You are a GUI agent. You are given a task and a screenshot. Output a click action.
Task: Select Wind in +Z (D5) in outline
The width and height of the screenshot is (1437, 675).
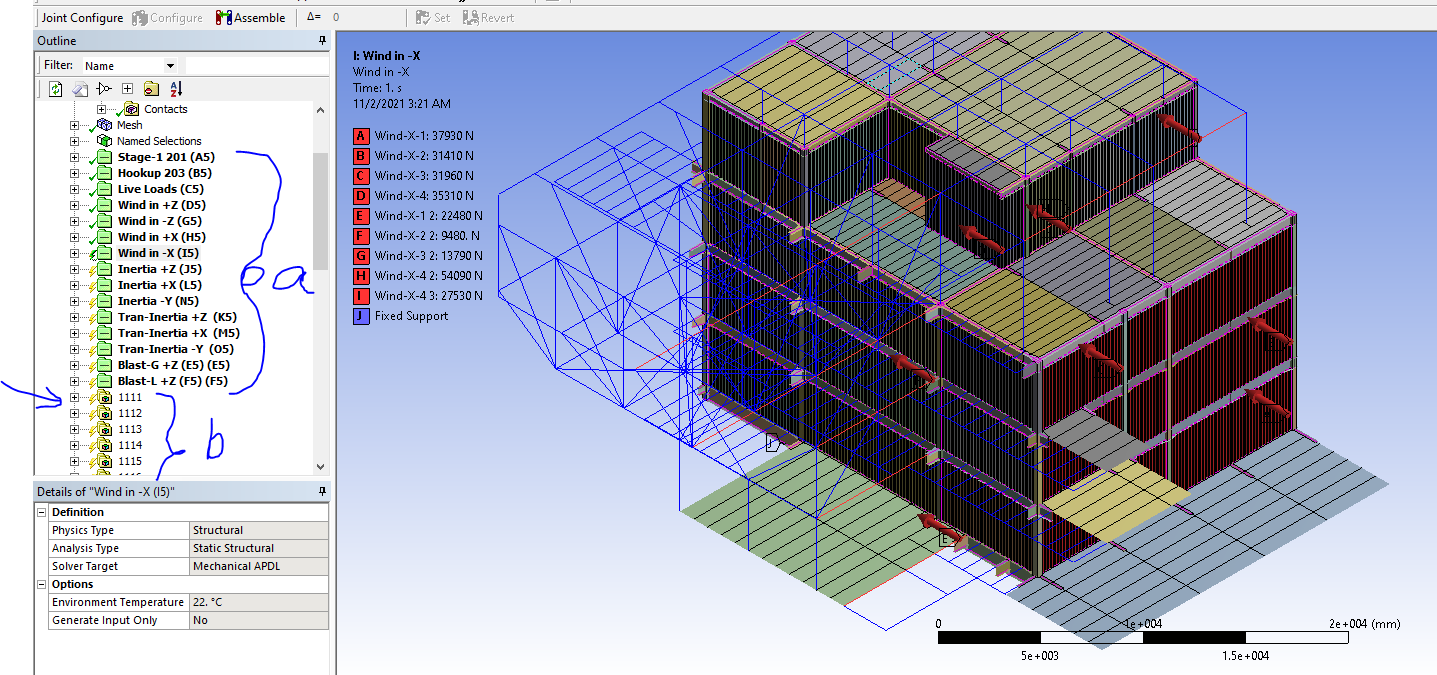click(161, 205)
